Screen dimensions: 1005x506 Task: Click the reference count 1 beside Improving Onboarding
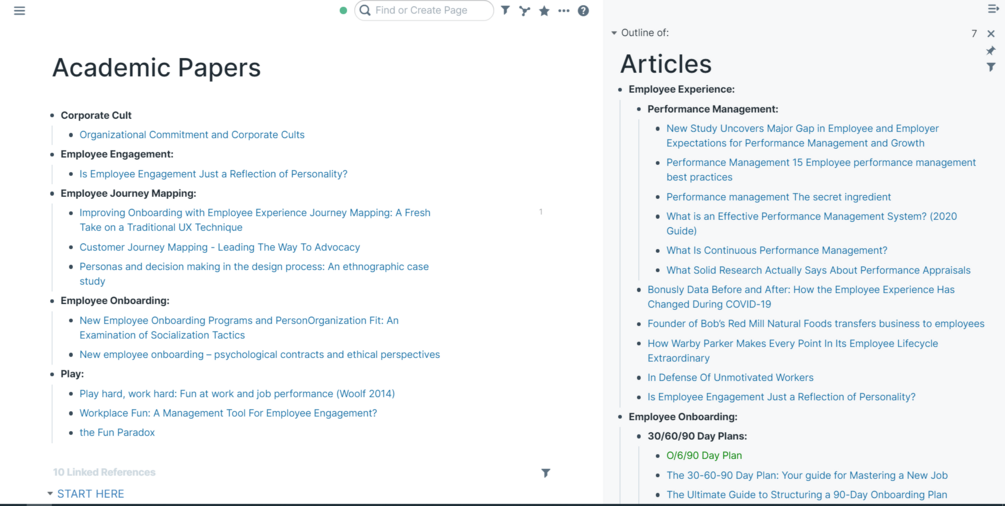point(541,212)
